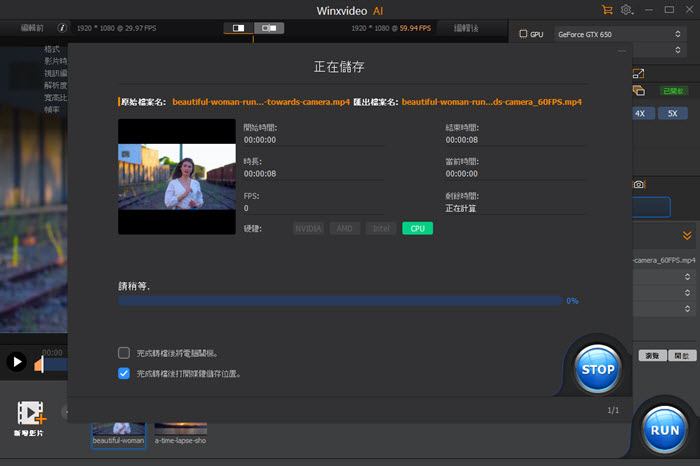Click the 0% progress label
700x466 pixels.
572,301
